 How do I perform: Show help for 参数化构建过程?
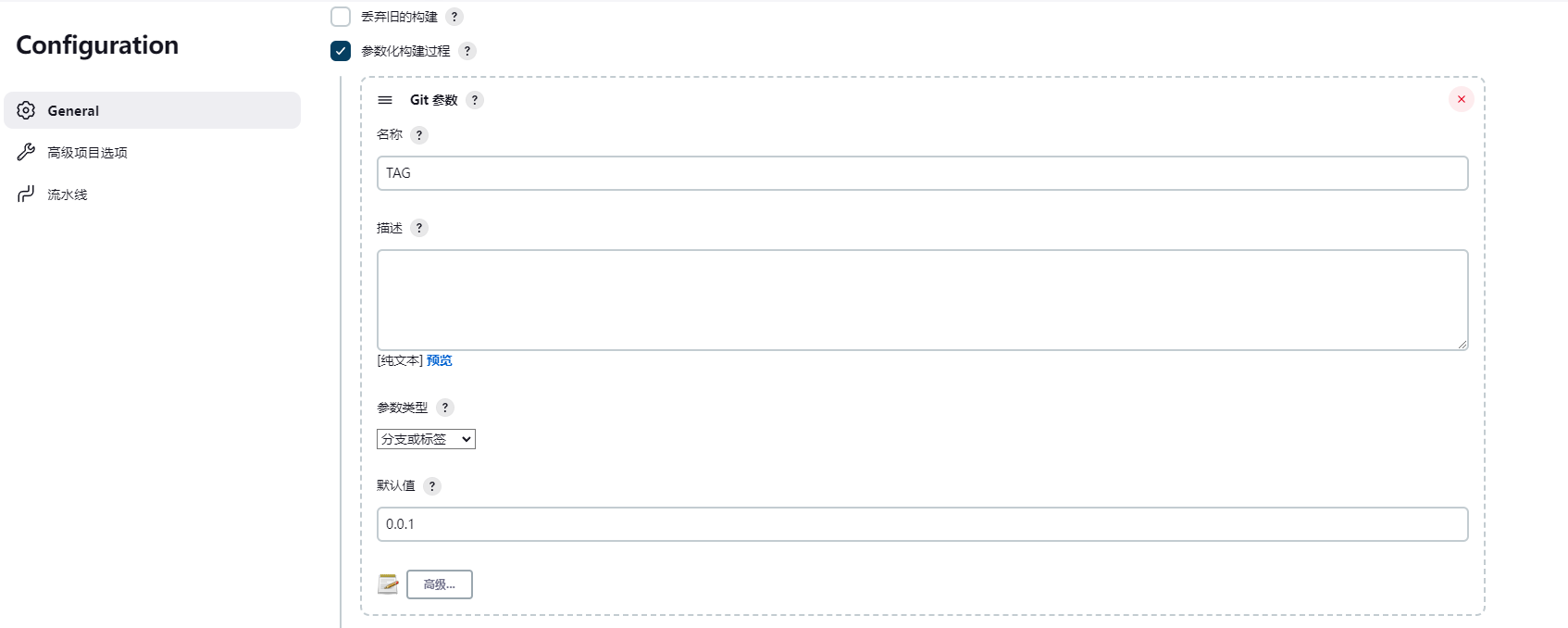[467, 51]
